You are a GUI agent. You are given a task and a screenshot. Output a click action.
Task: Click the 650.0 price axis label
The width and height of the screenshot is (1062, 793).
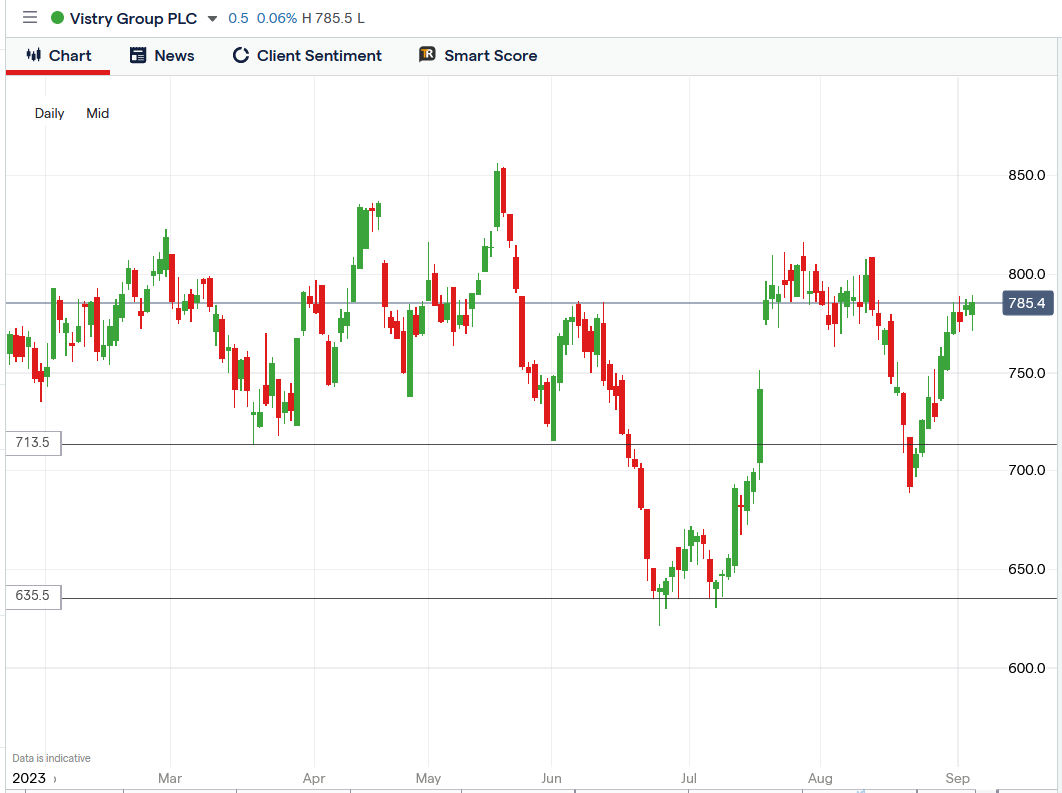pyautogui.click(x=1027, y=569)
